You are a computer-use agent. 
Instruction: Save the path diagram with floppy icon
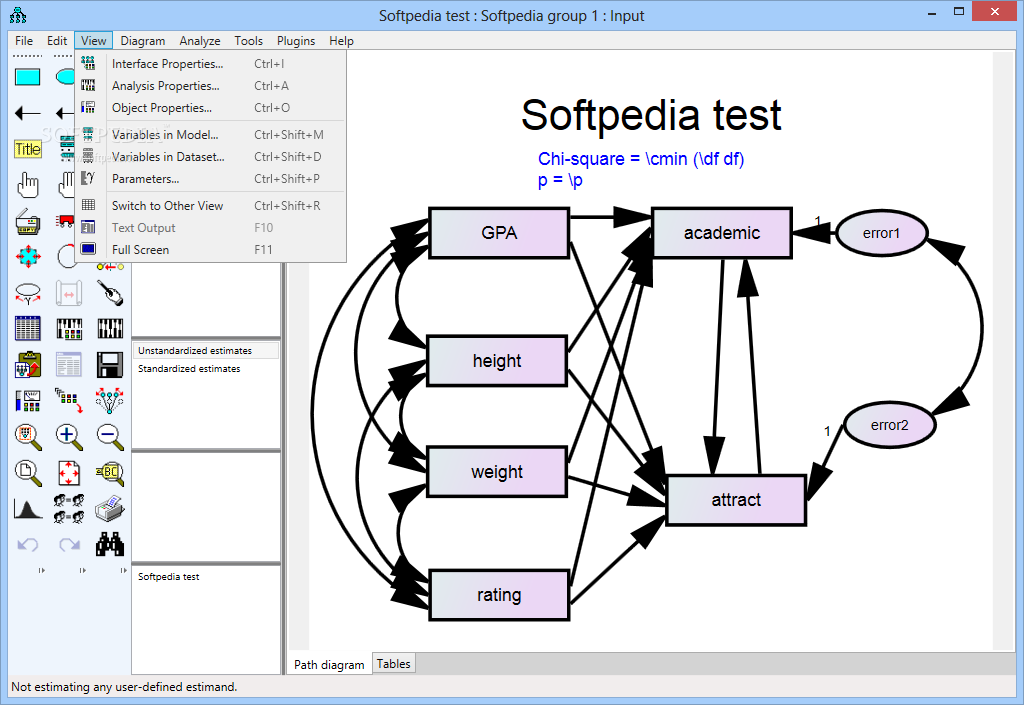tap(110, 365)
